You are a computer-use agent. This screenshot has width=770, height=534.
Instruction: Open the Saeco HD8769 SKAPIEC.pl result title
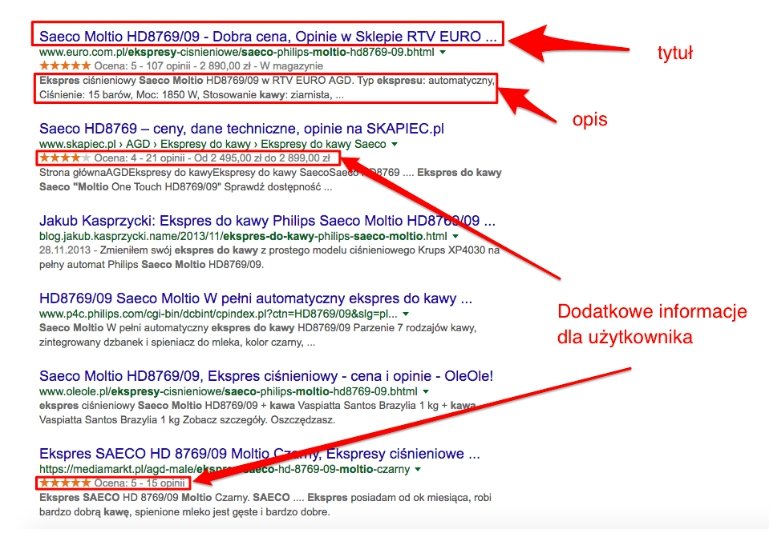(242, 129)
